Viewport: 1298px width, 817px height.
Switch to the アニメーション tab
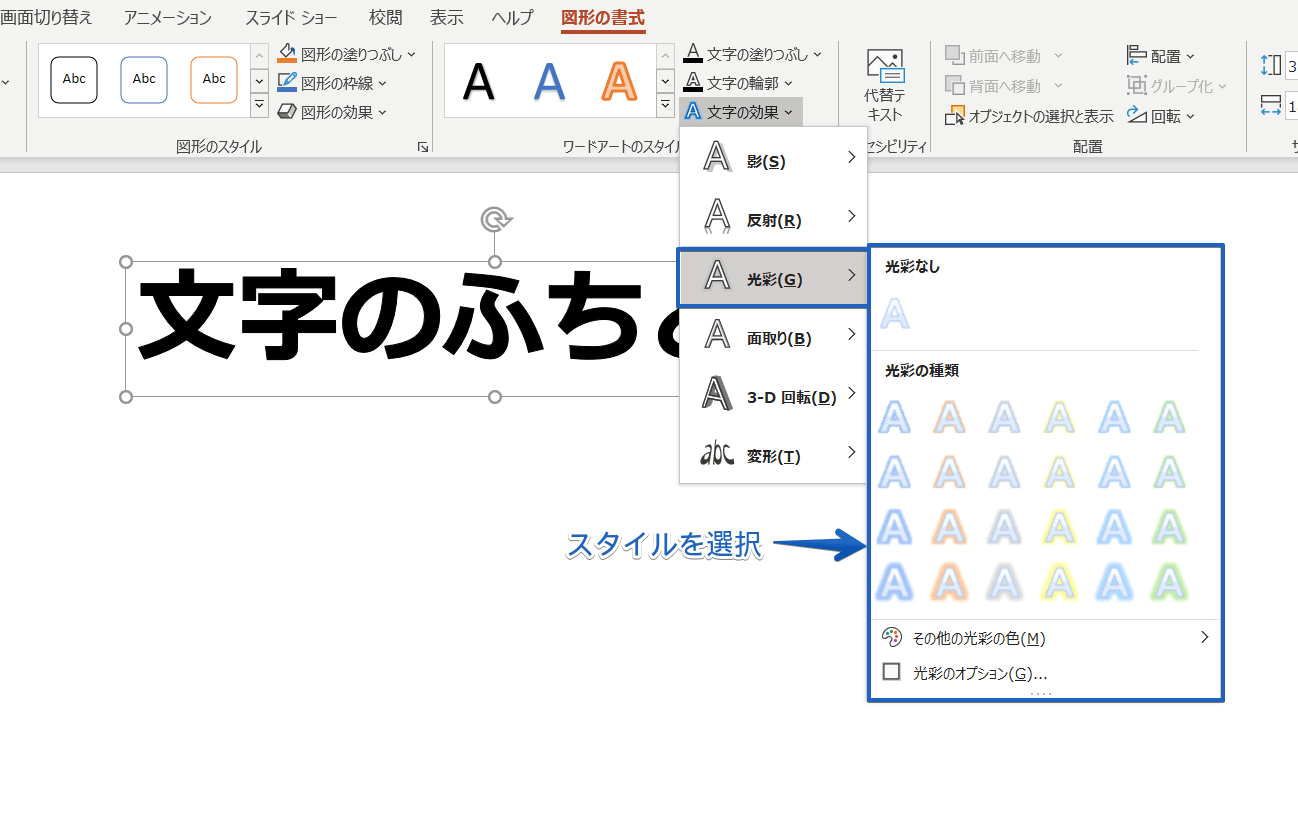[168, 18]
